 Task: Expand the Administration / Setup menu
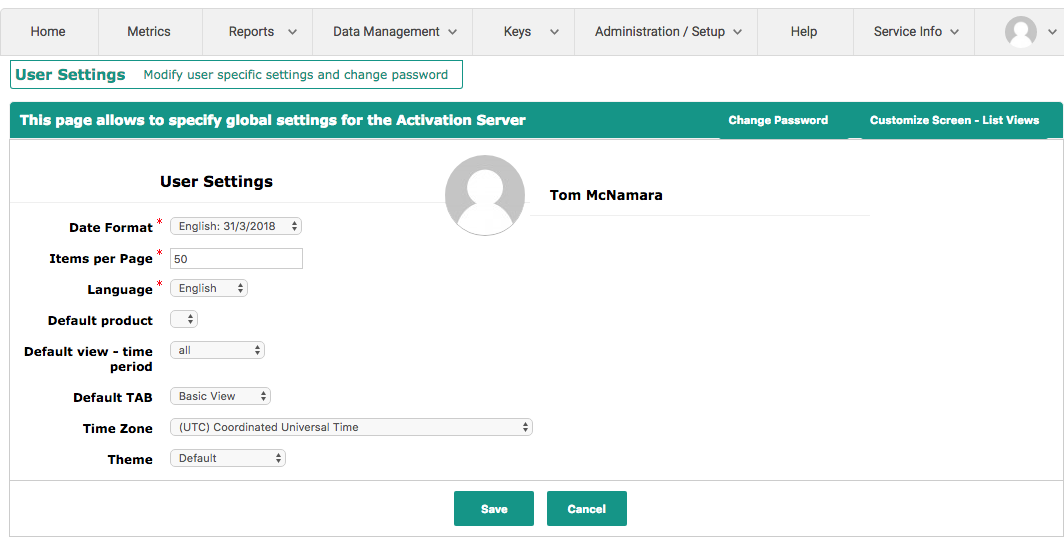pyautogui.click(x=667, y=32)
